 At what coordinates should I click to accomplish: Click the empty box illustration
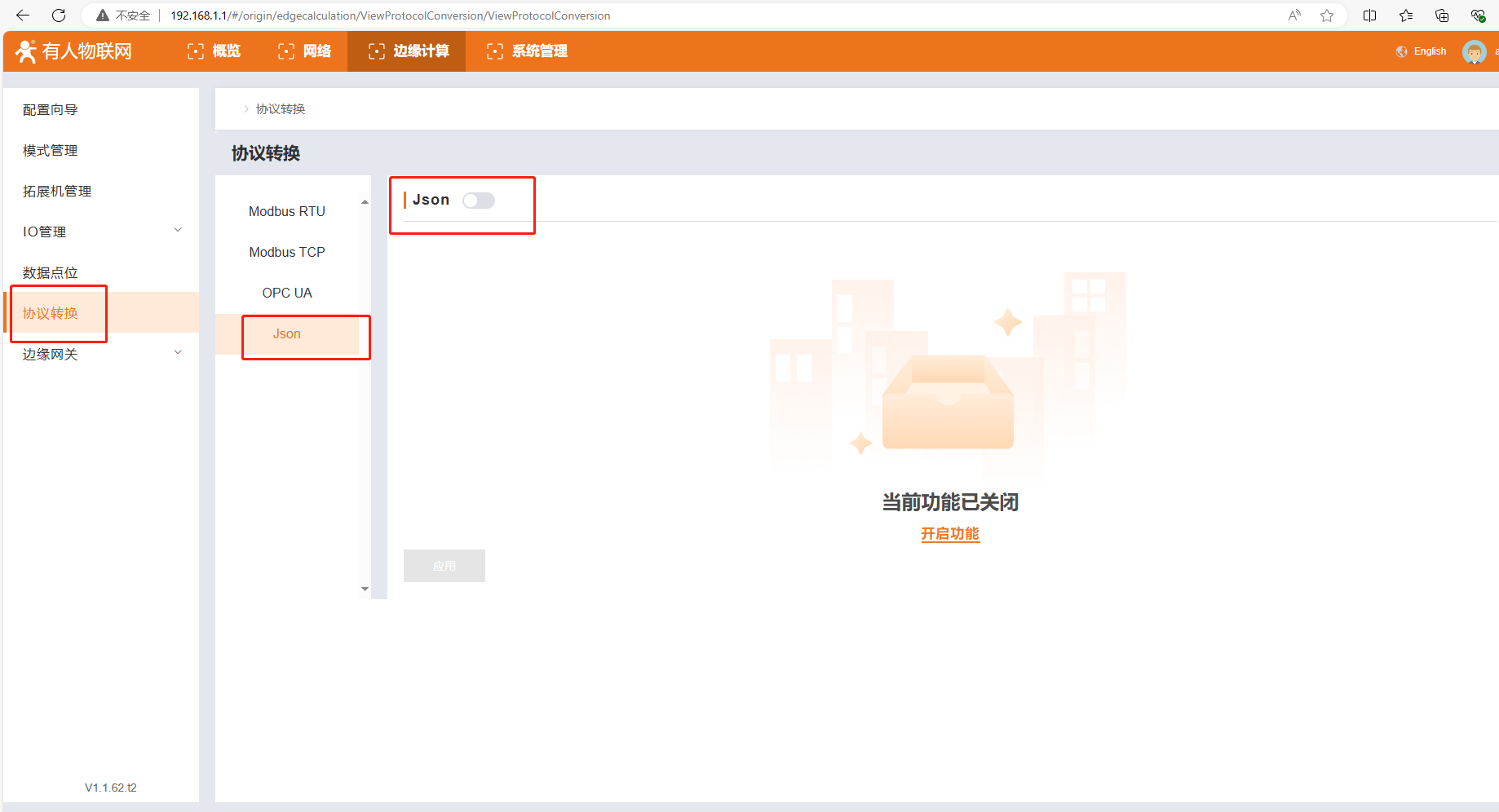point(948,401)
